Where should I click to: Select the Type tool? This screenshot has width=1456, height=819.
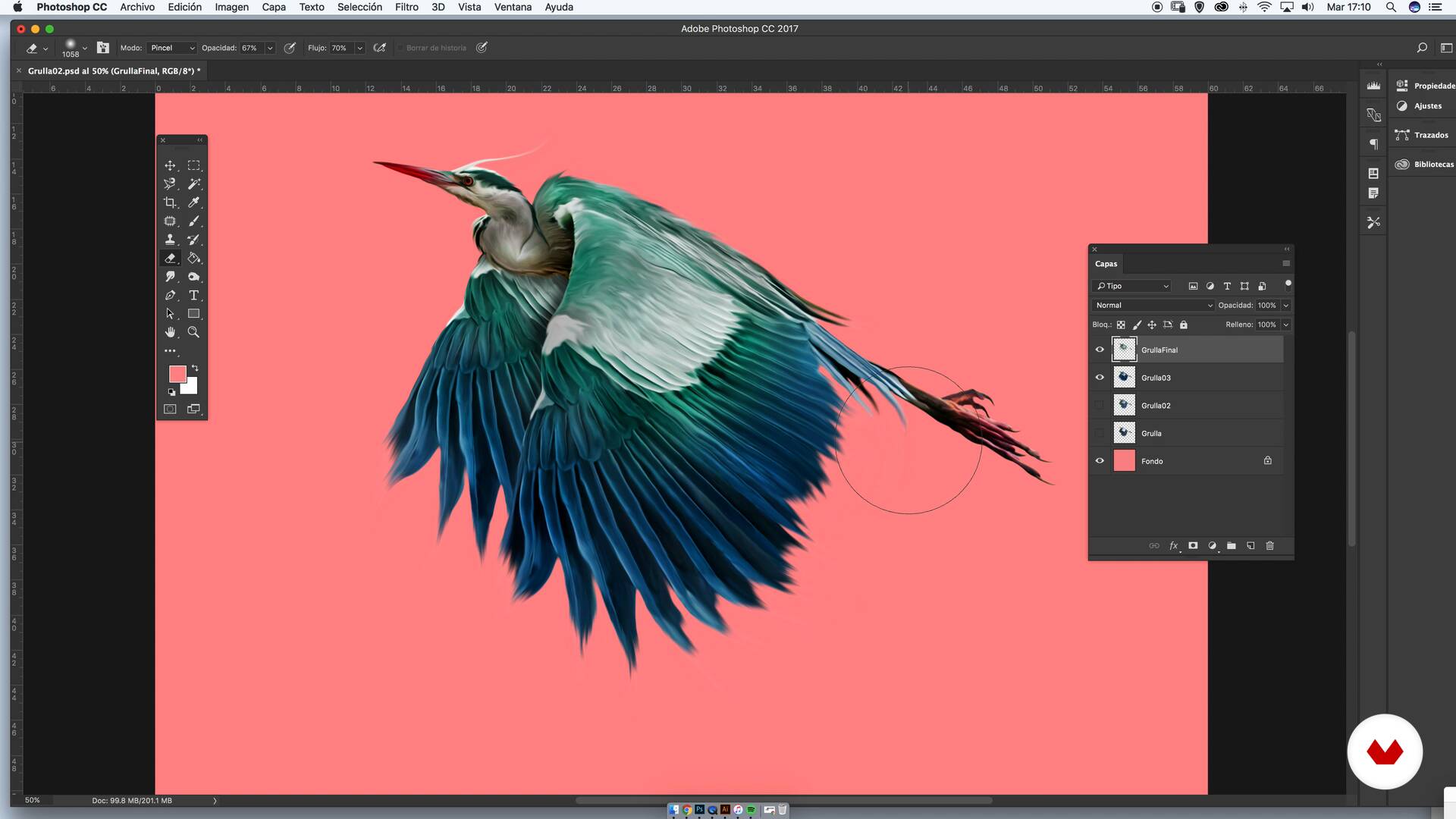coord(194,295)
